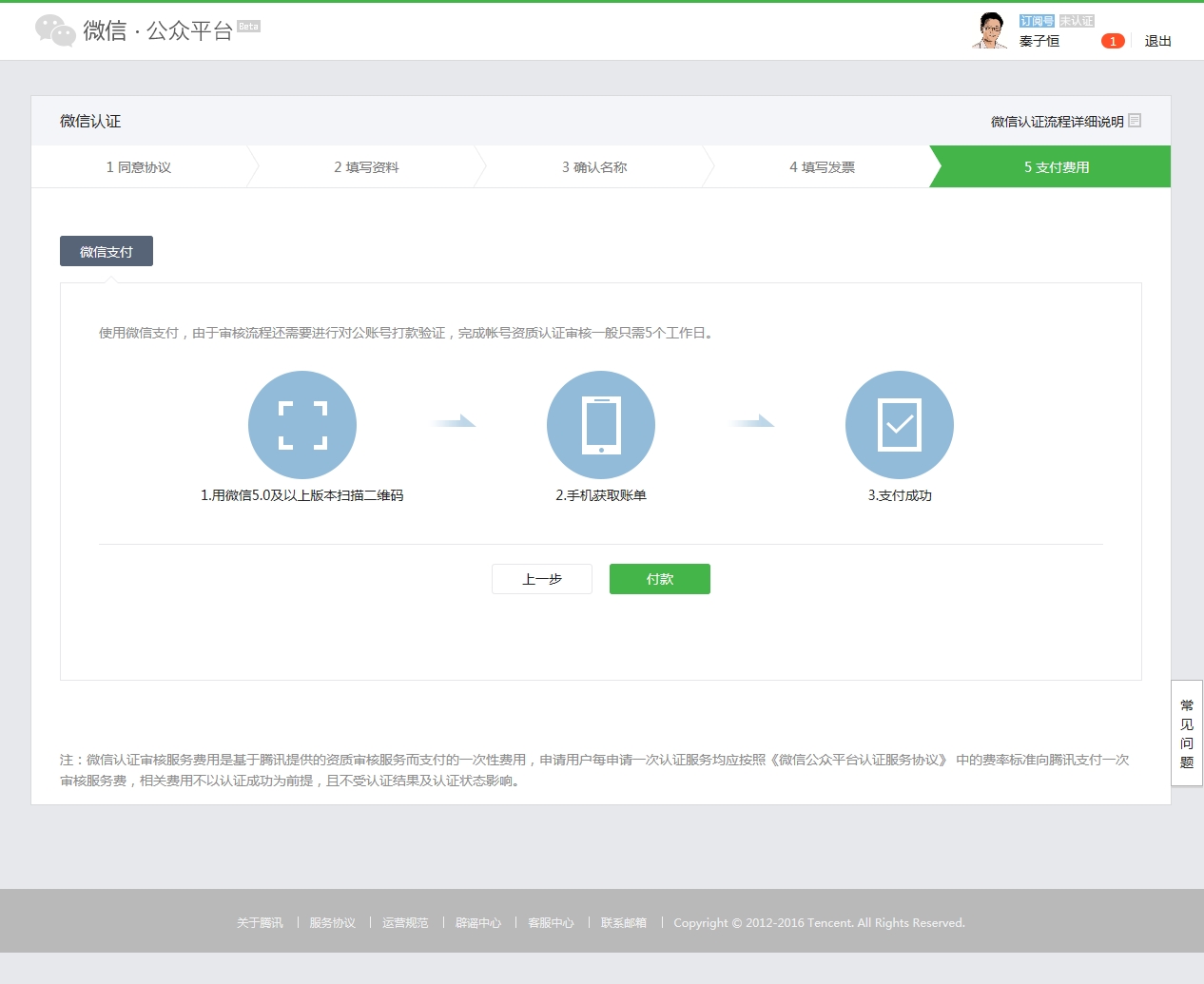Click 退出 to log out
The image size is (1204, 984).
coord(1156,41)
